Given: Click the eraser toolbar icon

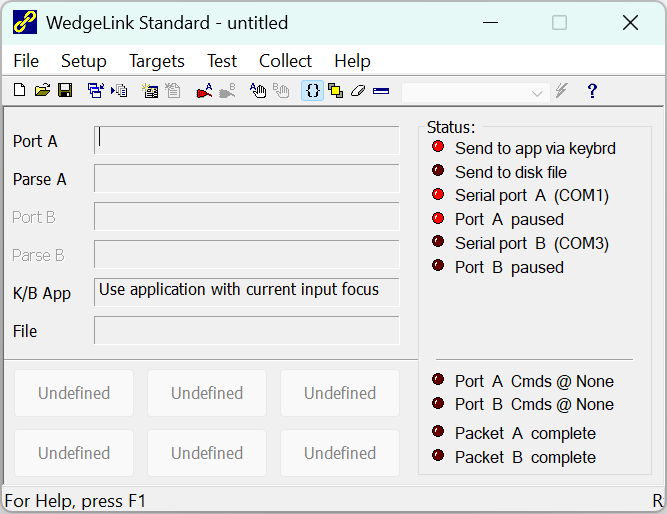Looking at the screenshot, I should tap(358, 91).
